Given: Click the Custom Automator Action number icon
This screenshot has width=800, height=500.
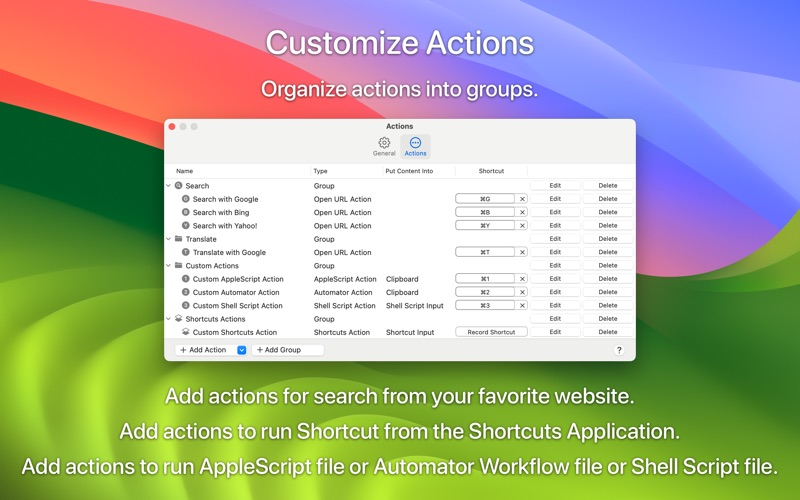Looking at the screenshot, I should 186,292.
